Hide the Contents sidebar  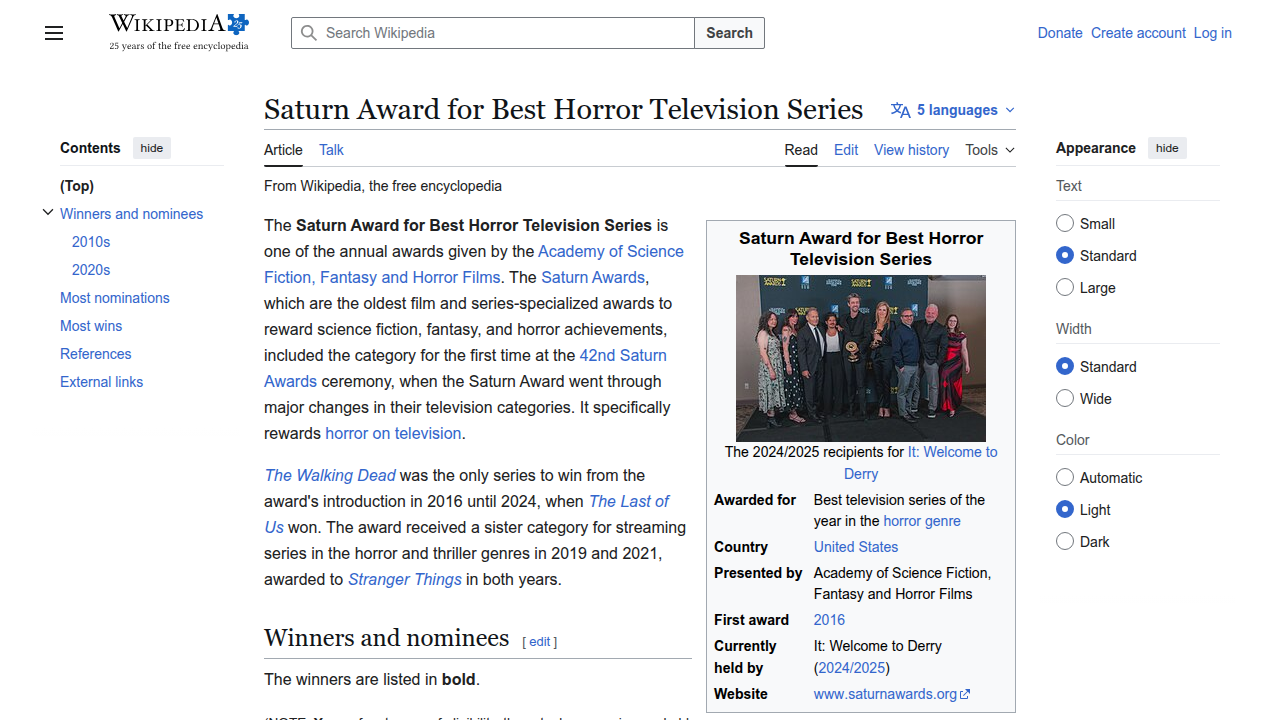coord(152,148)
